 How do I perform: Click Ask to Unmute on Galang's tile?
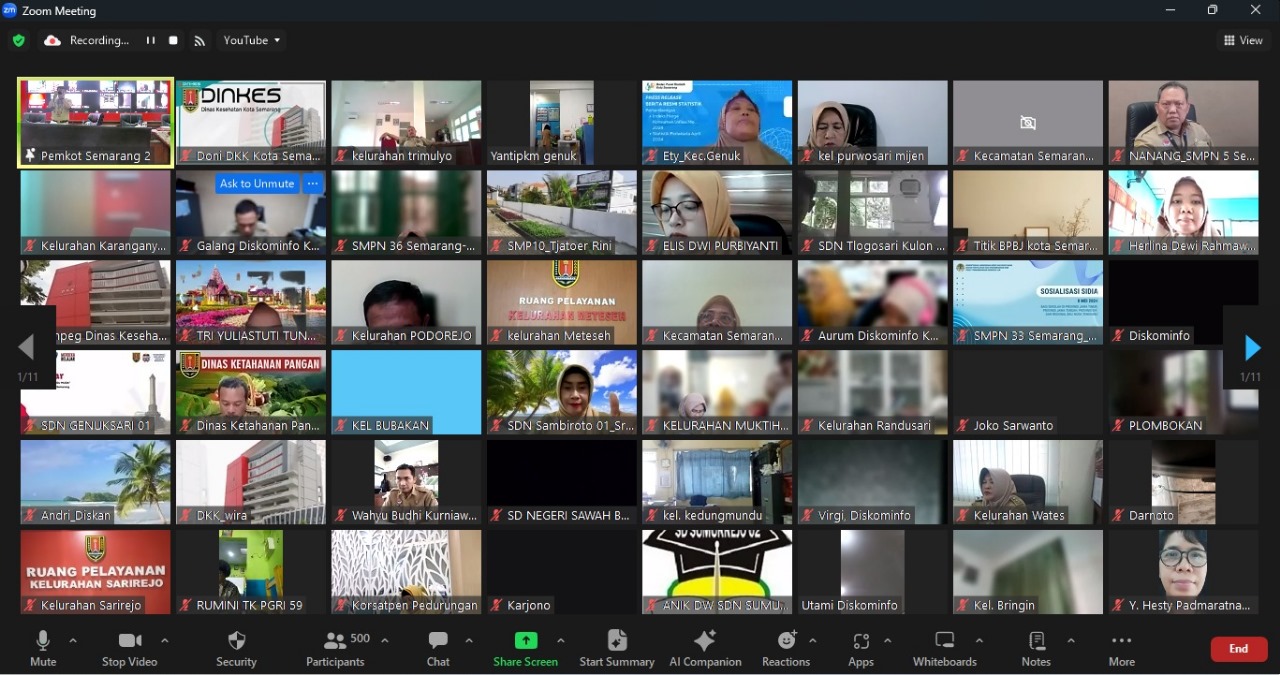coord(257,184)
